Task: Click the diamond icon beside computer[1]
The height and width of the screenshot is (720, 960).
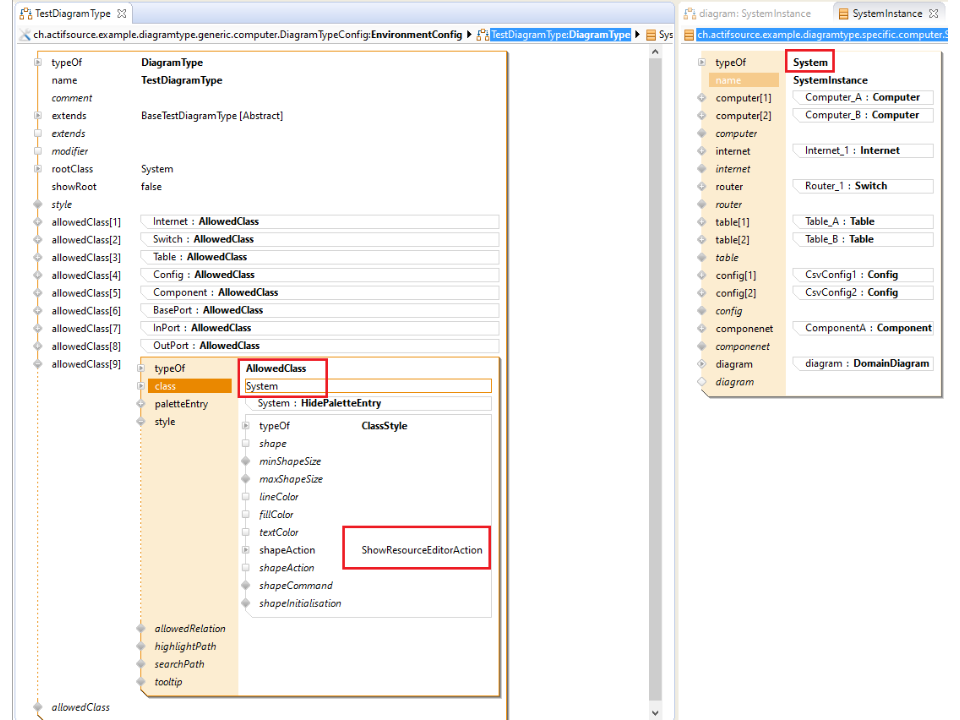Action: tap(702, 98)
